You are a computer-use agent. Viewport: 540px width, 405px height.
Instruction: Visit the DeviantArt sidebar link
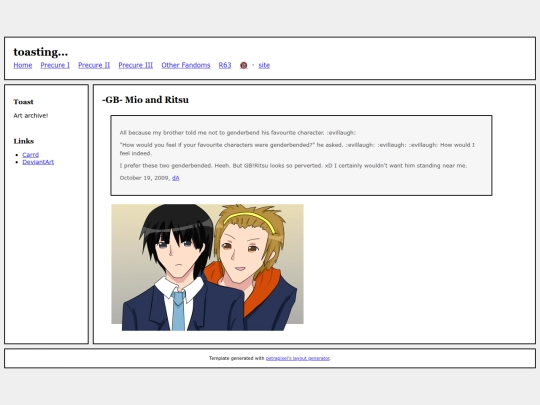pyautogui.click(x=38, y=162)
